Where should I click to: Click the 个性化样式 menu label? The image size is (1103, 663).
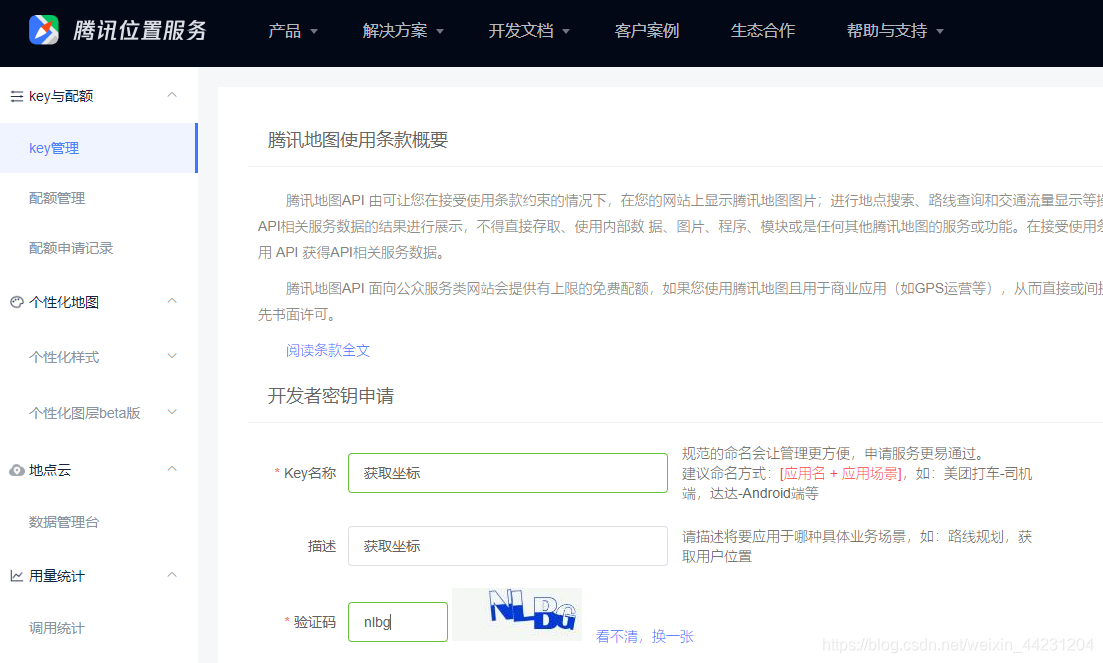pos(64,357)
